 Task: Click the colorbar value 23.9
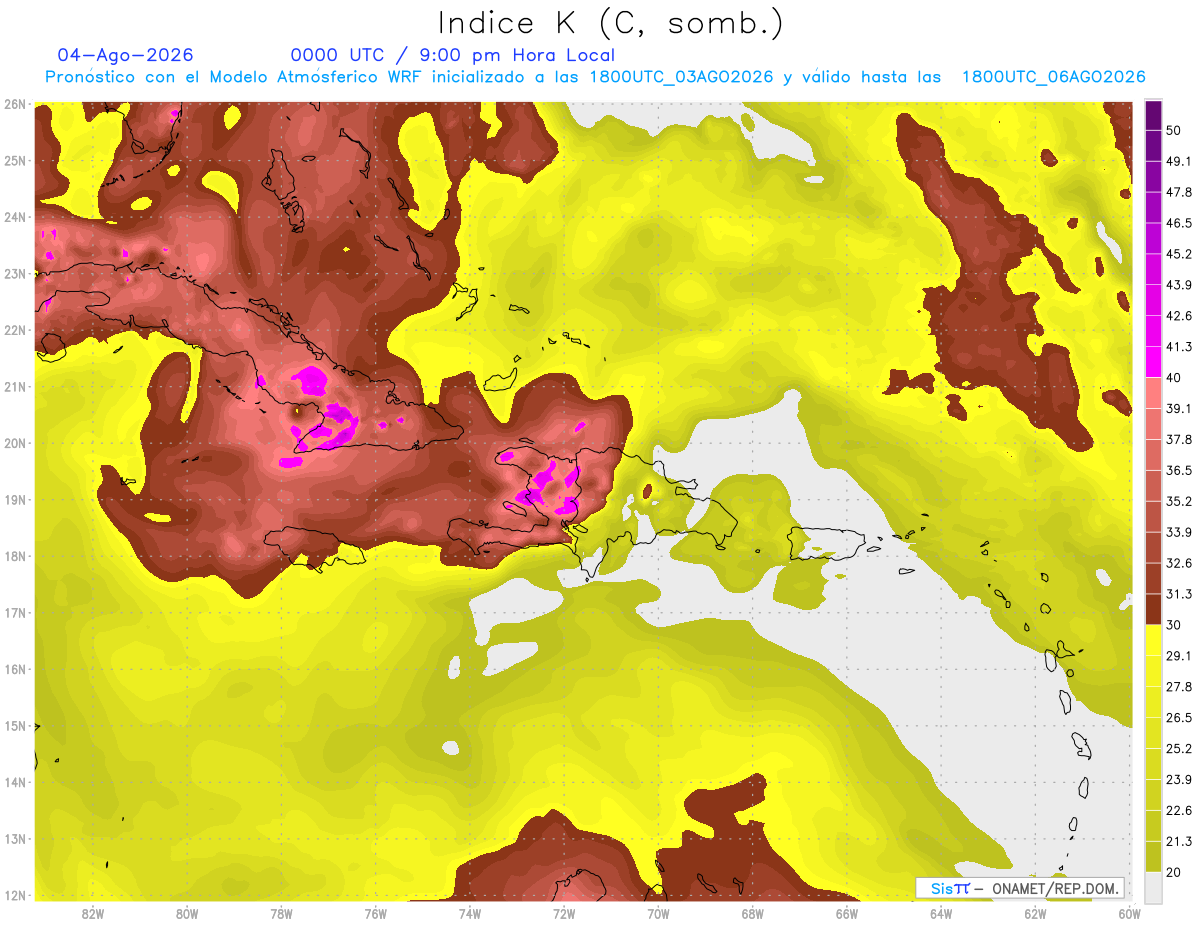tap(1179, 779)
